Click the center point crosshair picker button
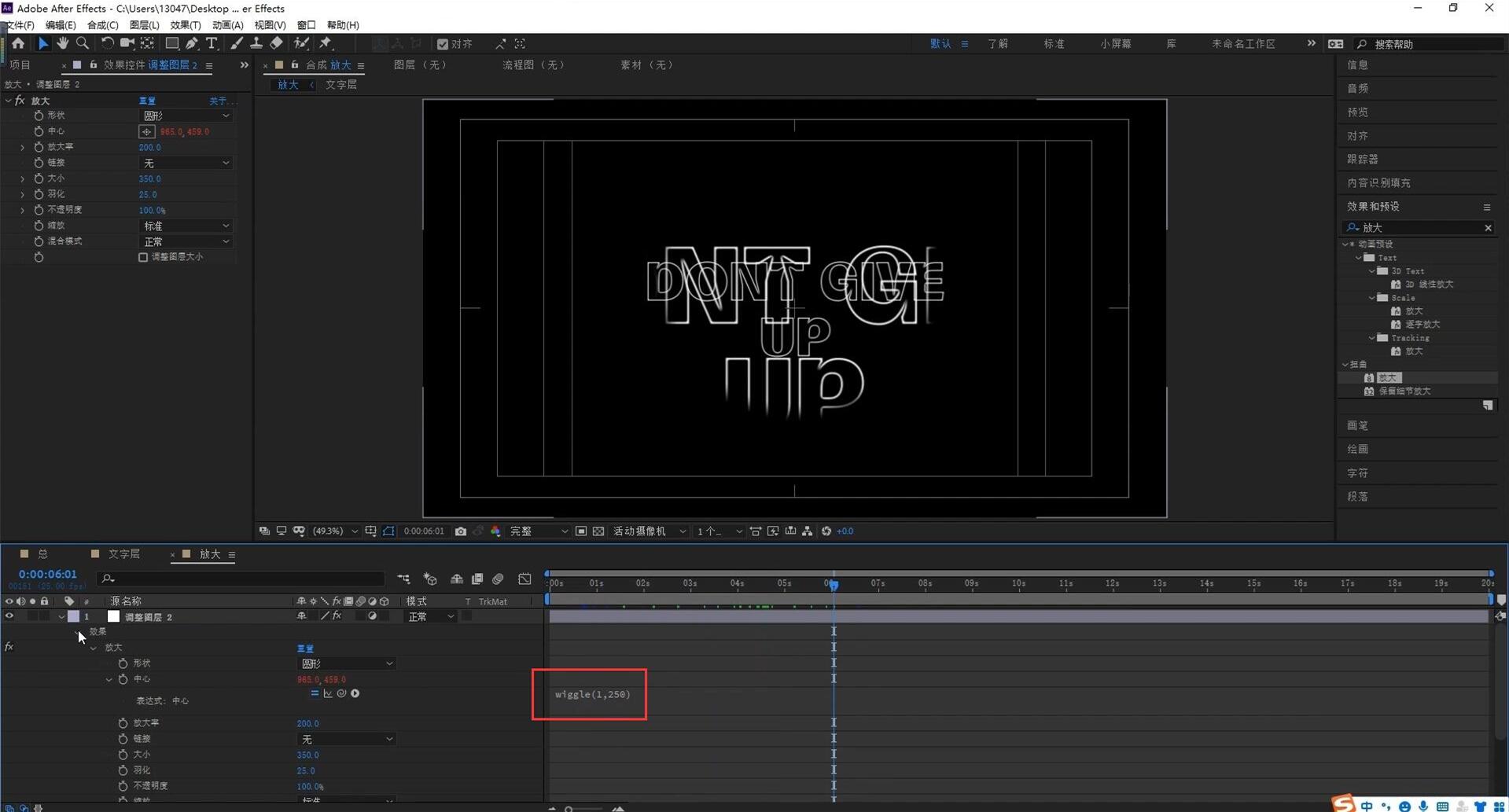 pos(147,132)
